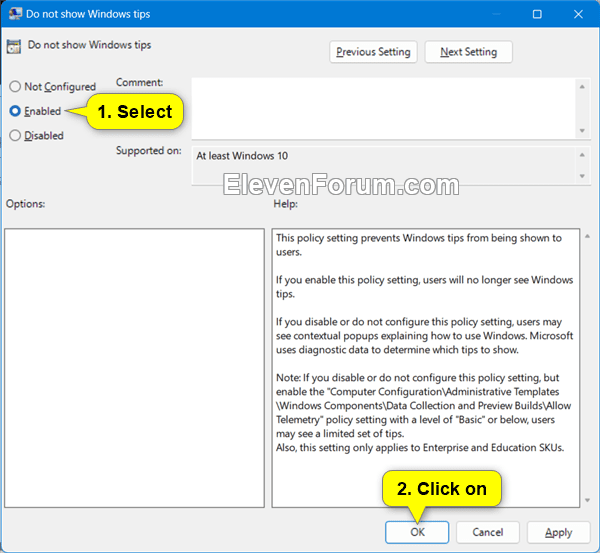The image size is (600, 553).
Task: Click the Comment box scroll down arrow
Action: pyautogui.click(x=582, y=131)
